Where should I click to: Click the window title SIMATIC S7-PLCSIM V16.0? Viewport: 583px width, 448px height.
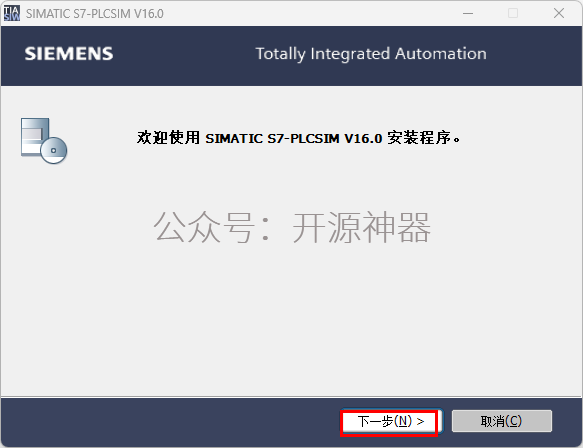click(x=94, y=14)
